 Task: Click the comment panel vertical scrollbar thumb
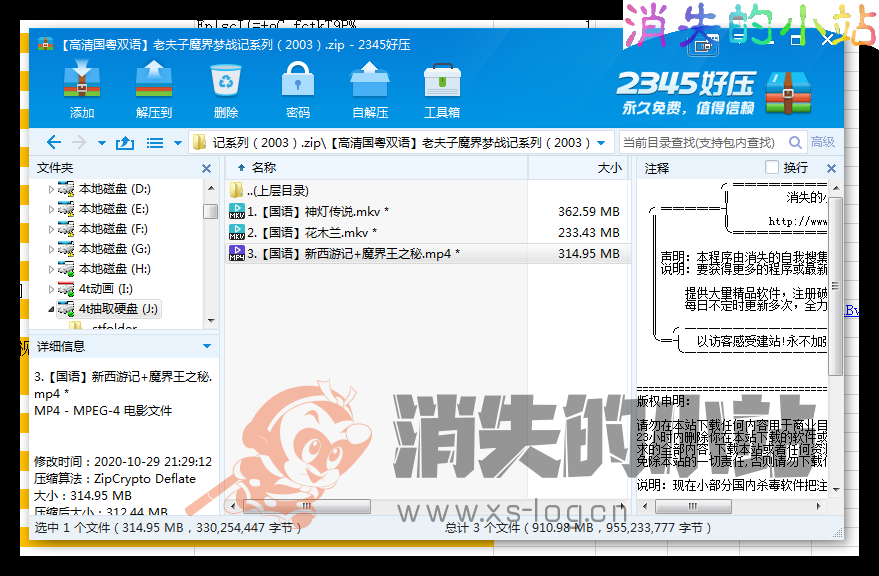point(835,285)
